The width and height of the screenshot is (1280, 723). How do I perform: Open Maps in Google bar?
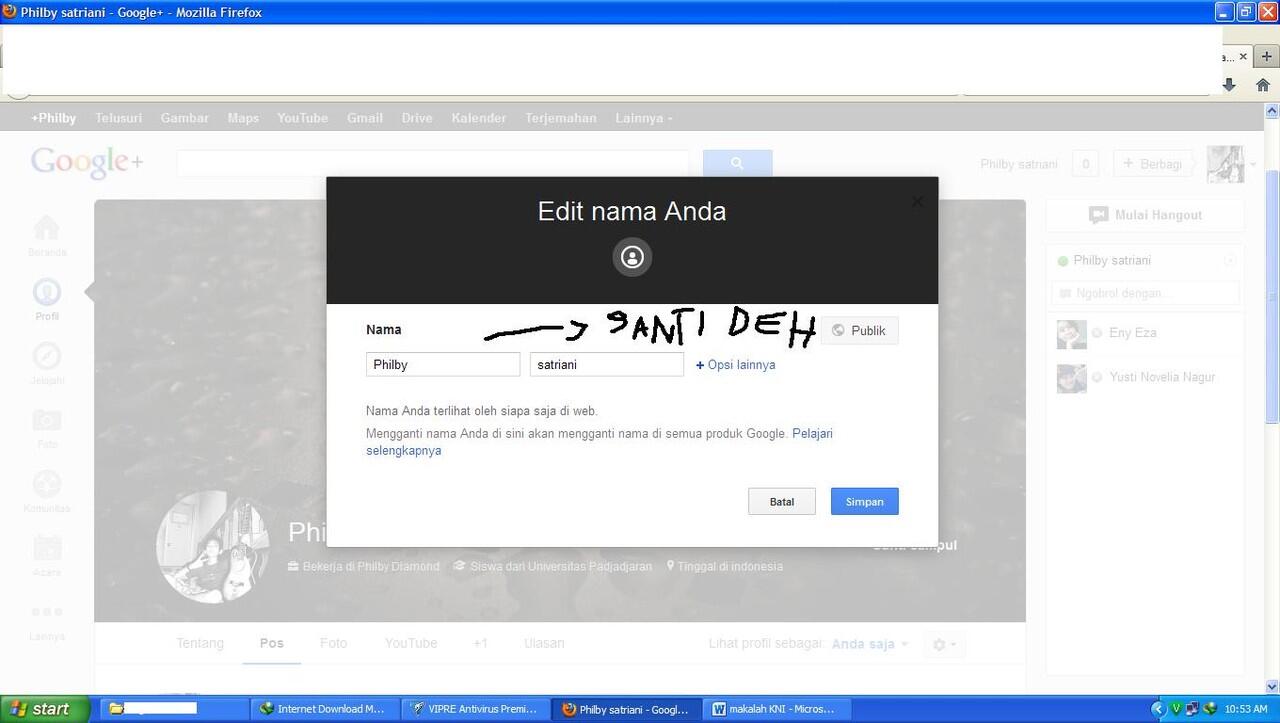pyautogui.click(x=243, y=118)
